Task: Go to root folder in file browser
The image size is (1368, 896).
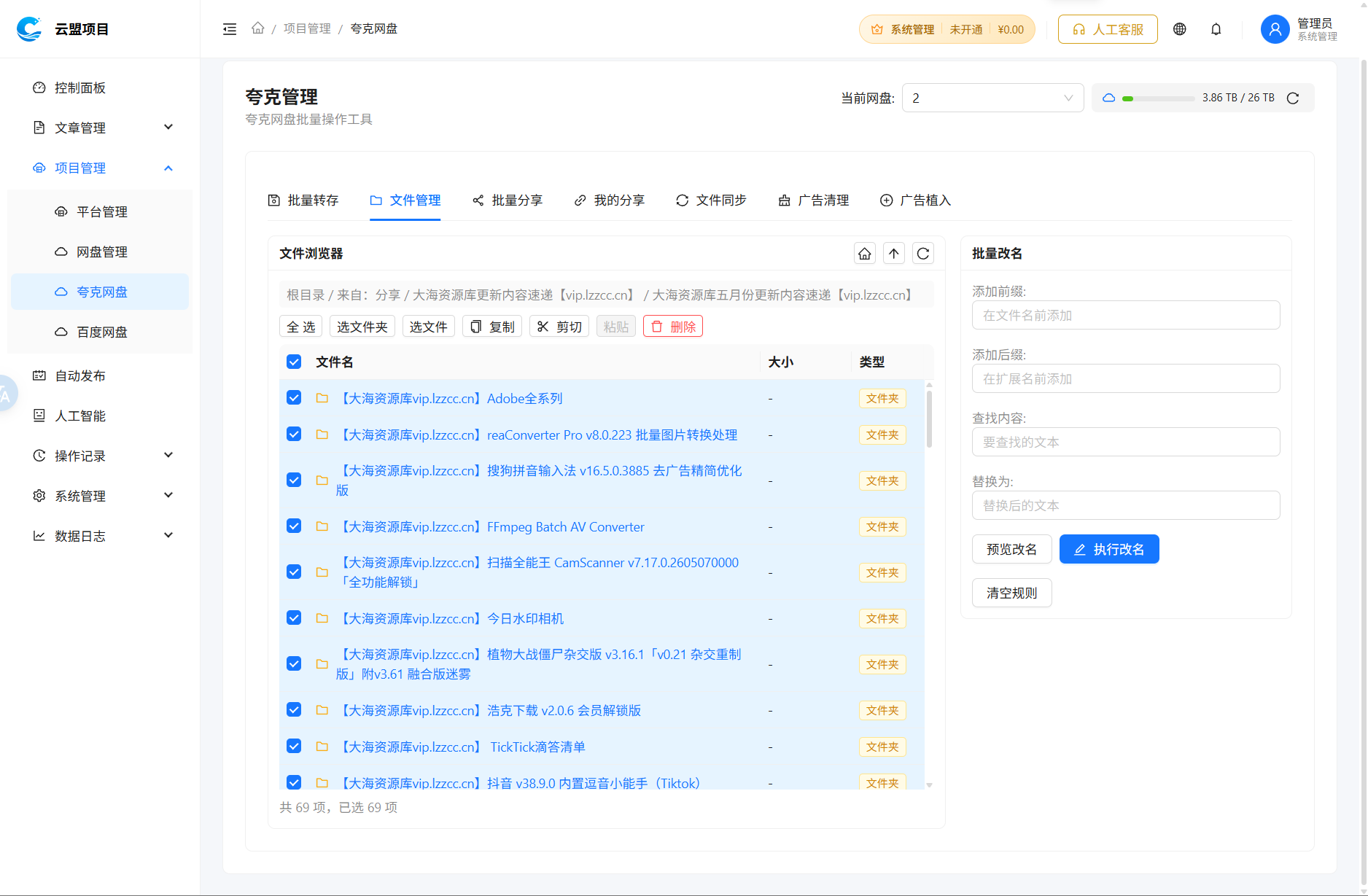Action: pyautogui.click(x=864, y=253)
